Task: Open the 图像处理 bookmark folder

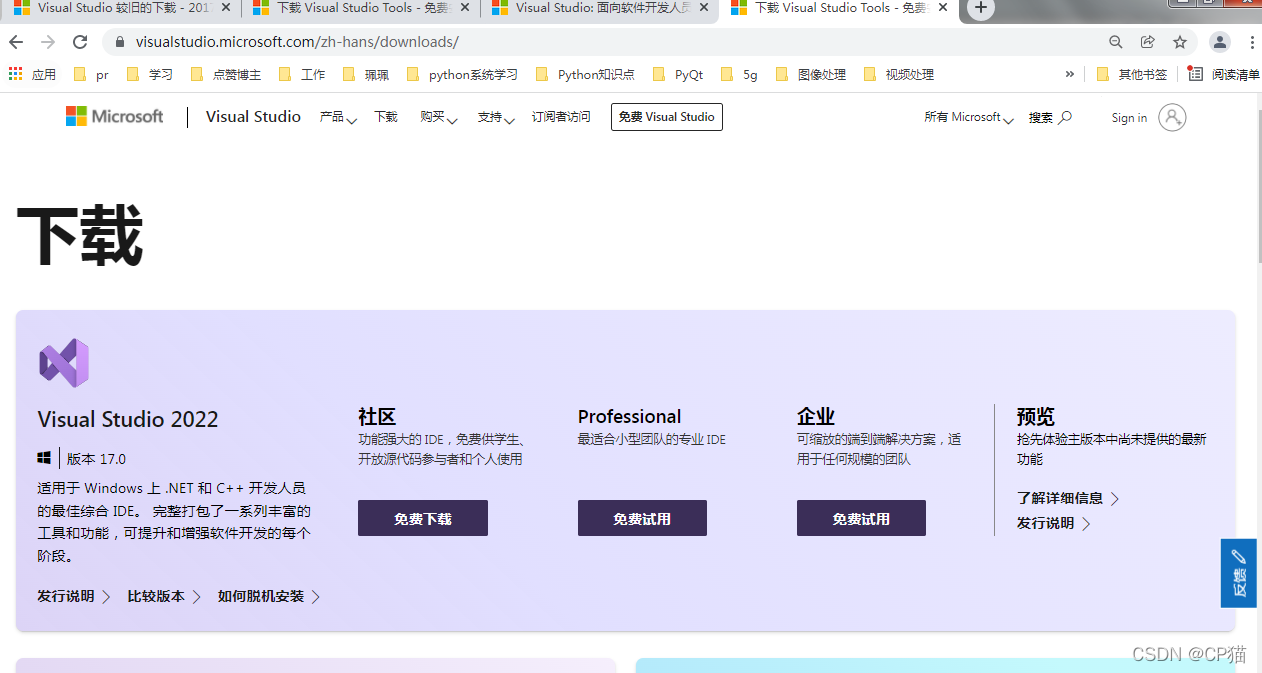Action: [x=810, y=74]
